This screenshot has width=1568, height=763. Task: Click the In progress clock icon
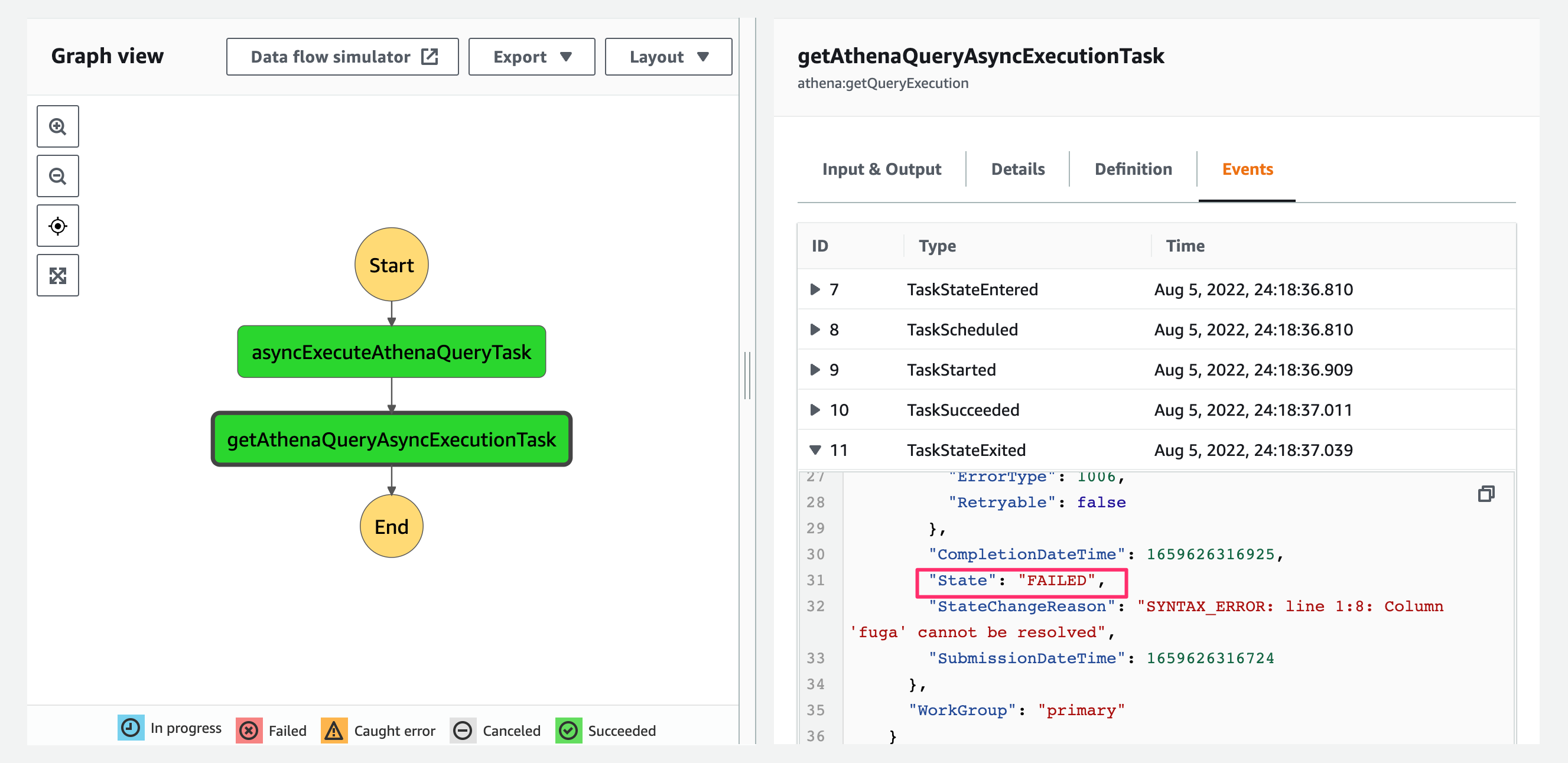tap(131, 728)
